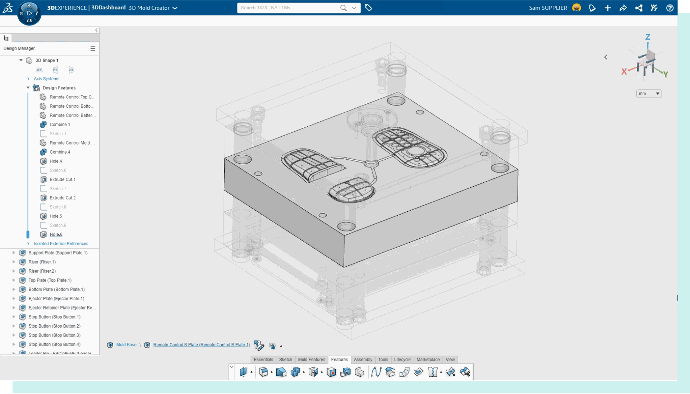The width and height of the screenshot is (690, 394).
Task: Click the tag icon beside the search bar
Action: point(369,7)
